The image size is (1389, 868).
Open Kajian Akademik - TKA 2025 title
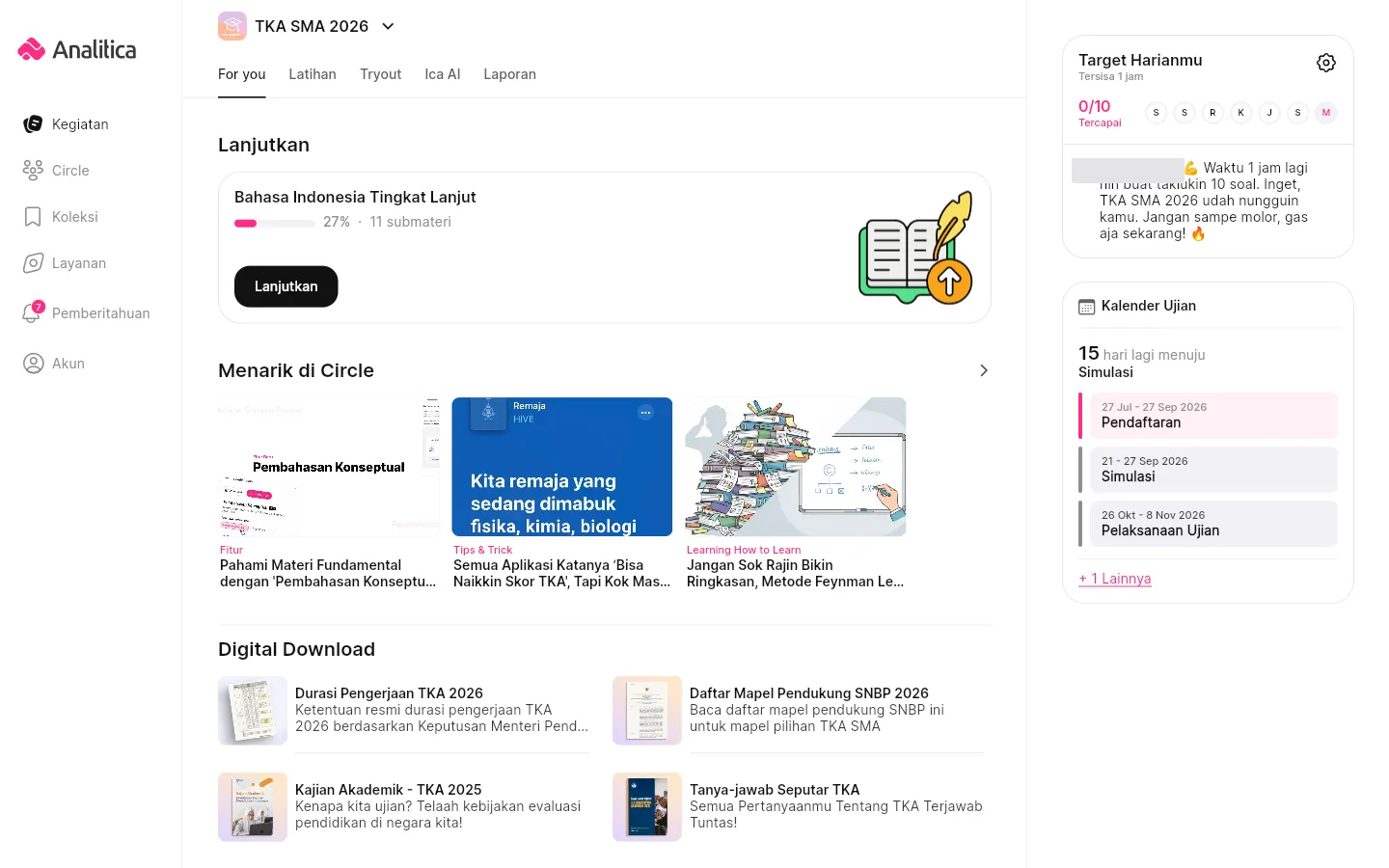[x=388, y=790]
